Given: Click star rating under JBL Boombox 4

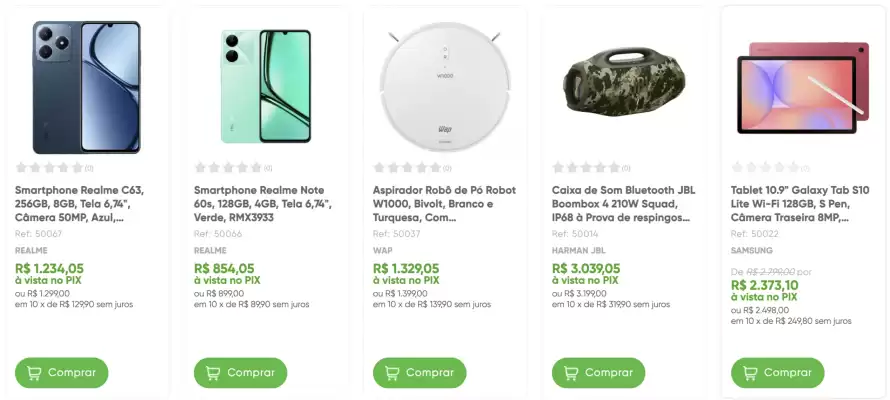Looking at the screenshot, I should pos(587,168).
